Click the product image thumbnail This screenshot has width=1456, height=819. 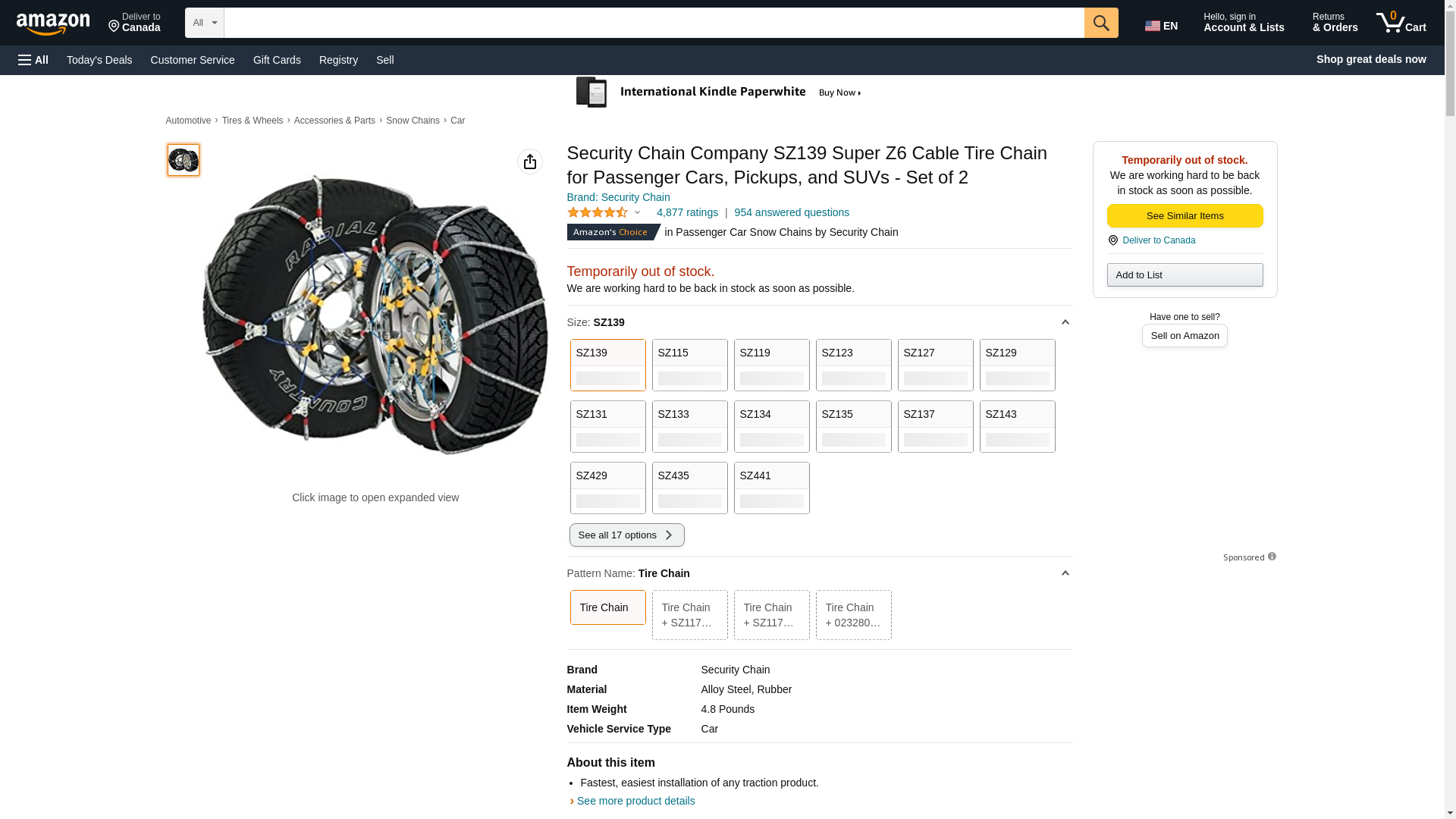point(184,160)
